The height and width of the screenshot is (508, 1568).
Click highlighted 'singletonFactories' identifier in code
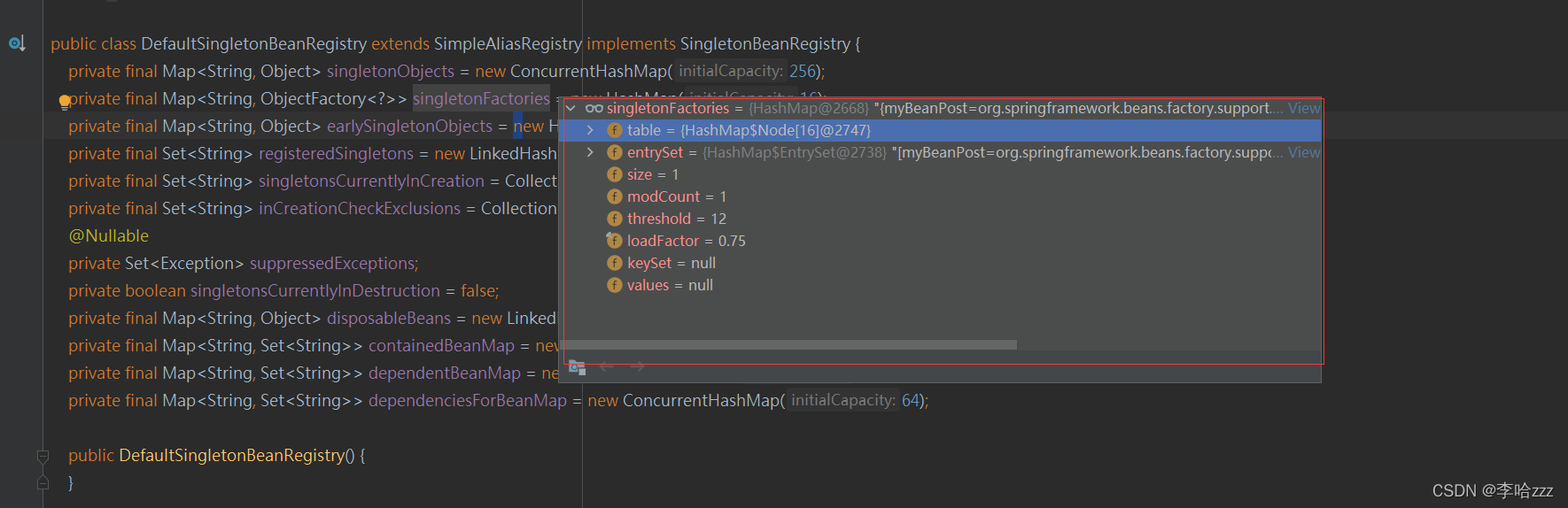pyautogui.click(x=481, y=98)
